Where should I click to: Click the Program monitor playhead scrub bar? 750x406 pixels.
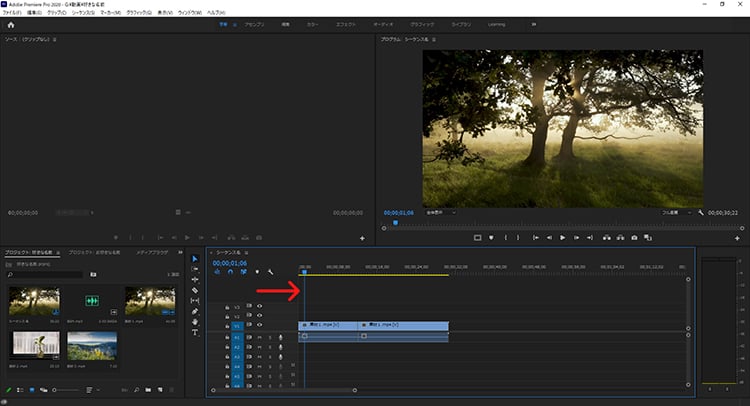point(562,228)
